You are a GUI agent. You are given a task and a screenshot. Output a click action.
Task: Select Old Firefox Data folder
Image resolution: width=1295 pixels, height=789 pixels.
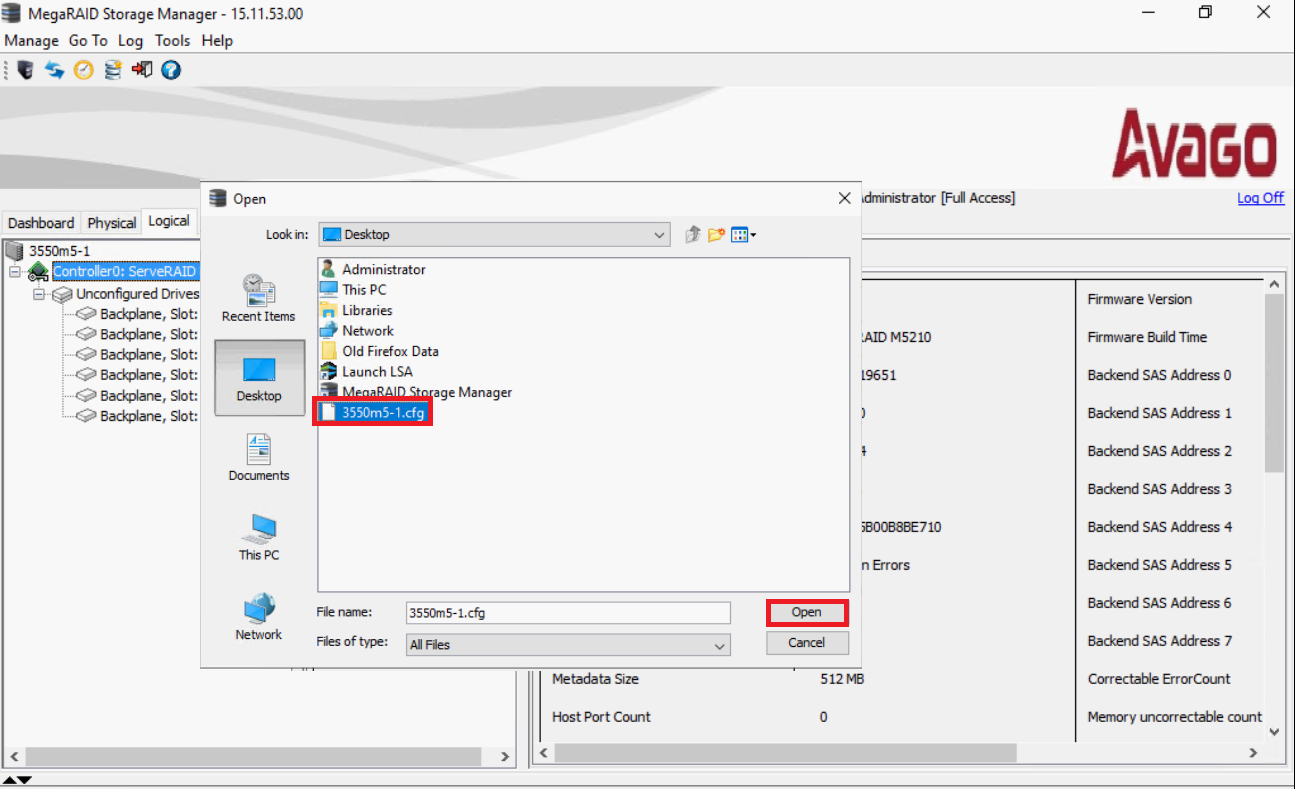pos(379,351)
